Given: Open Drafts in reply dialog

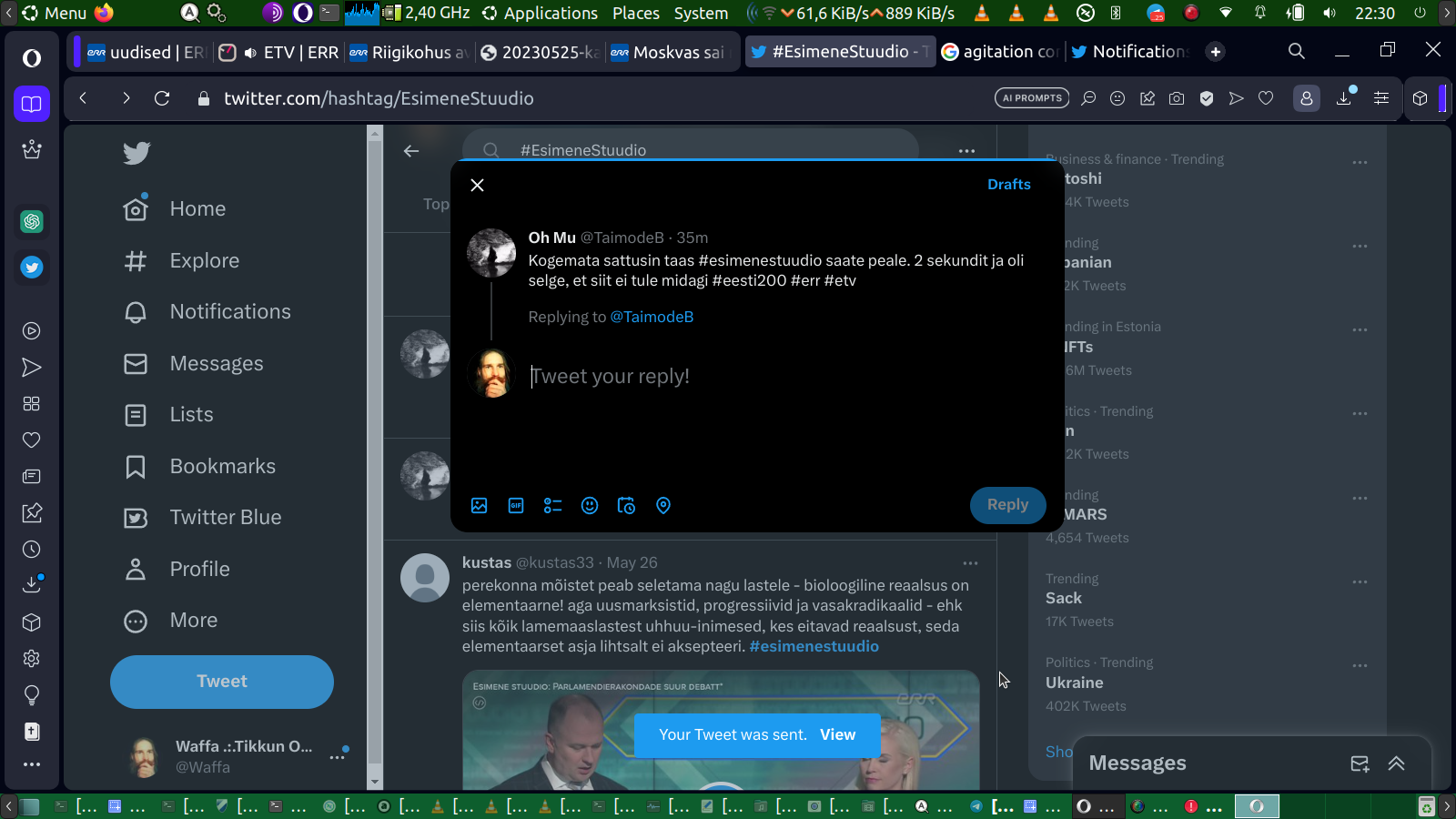Looking at the screenshot, I should click(1009, 184).
